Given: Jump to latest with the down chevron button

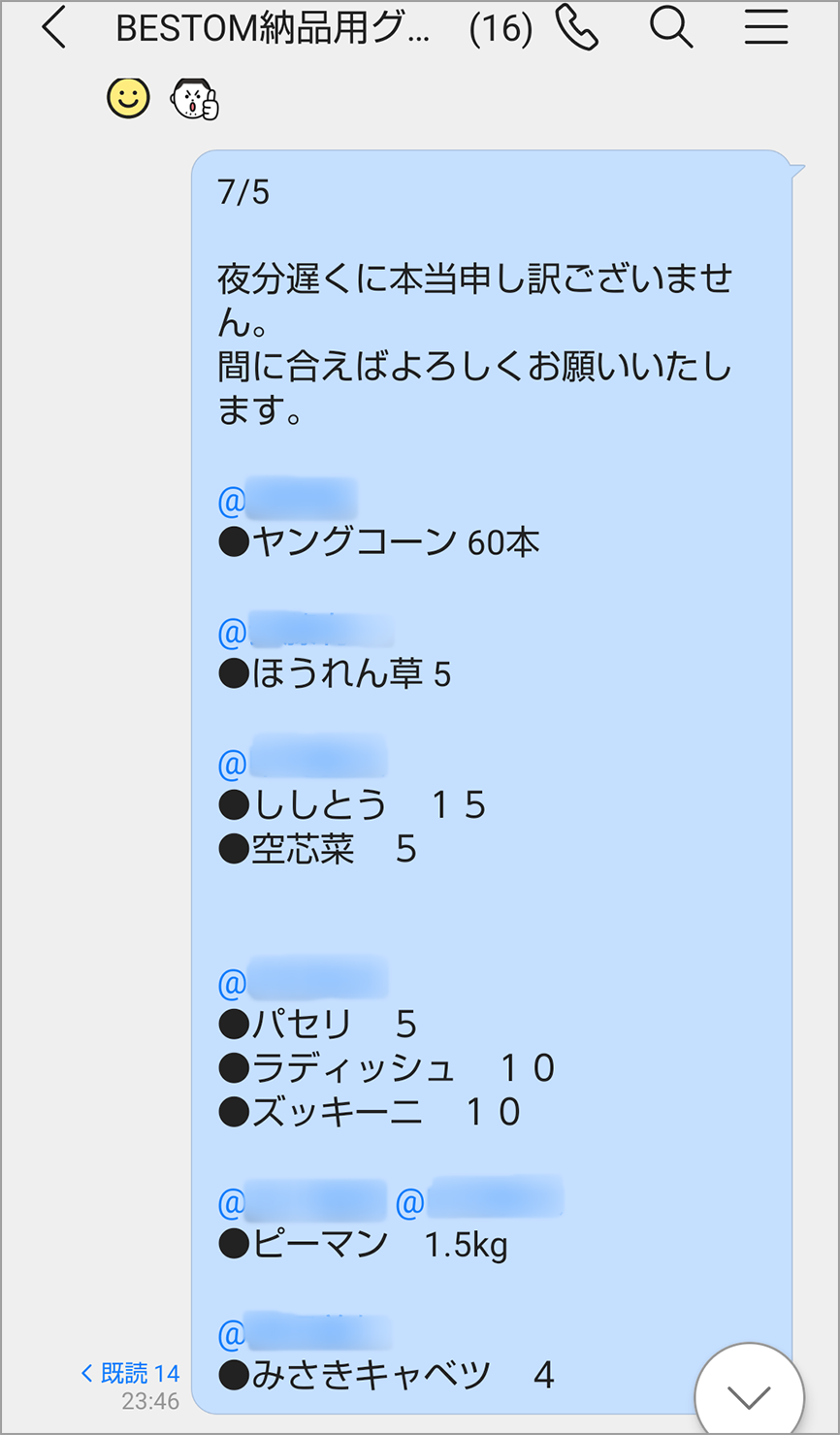Looking at the screenshot, I should click(x=749, y=1395).
